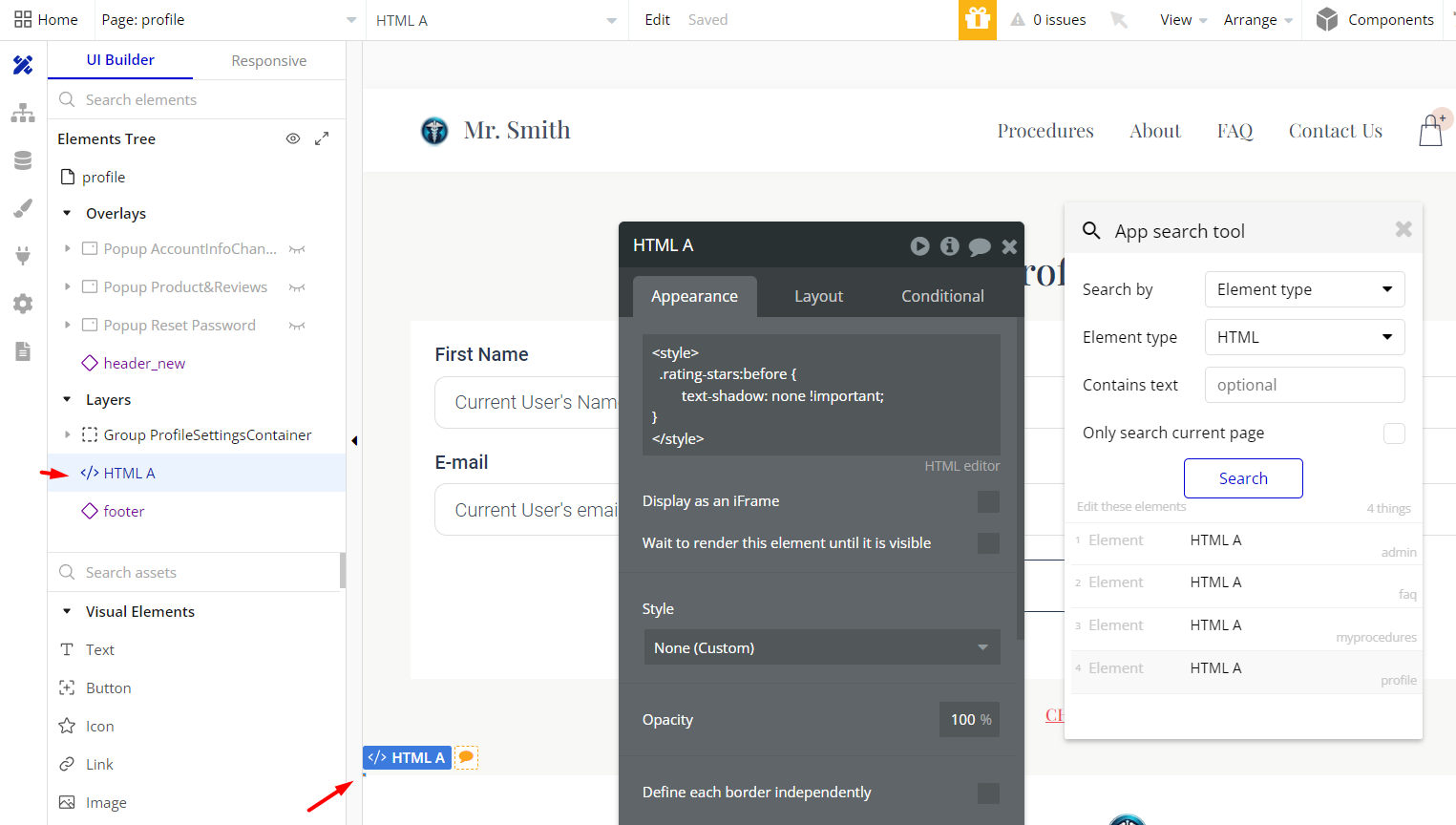1456x825 pixels.
Task: Show hidden Popup AccountInfoChan... element
Action: (x=297, y=249)
